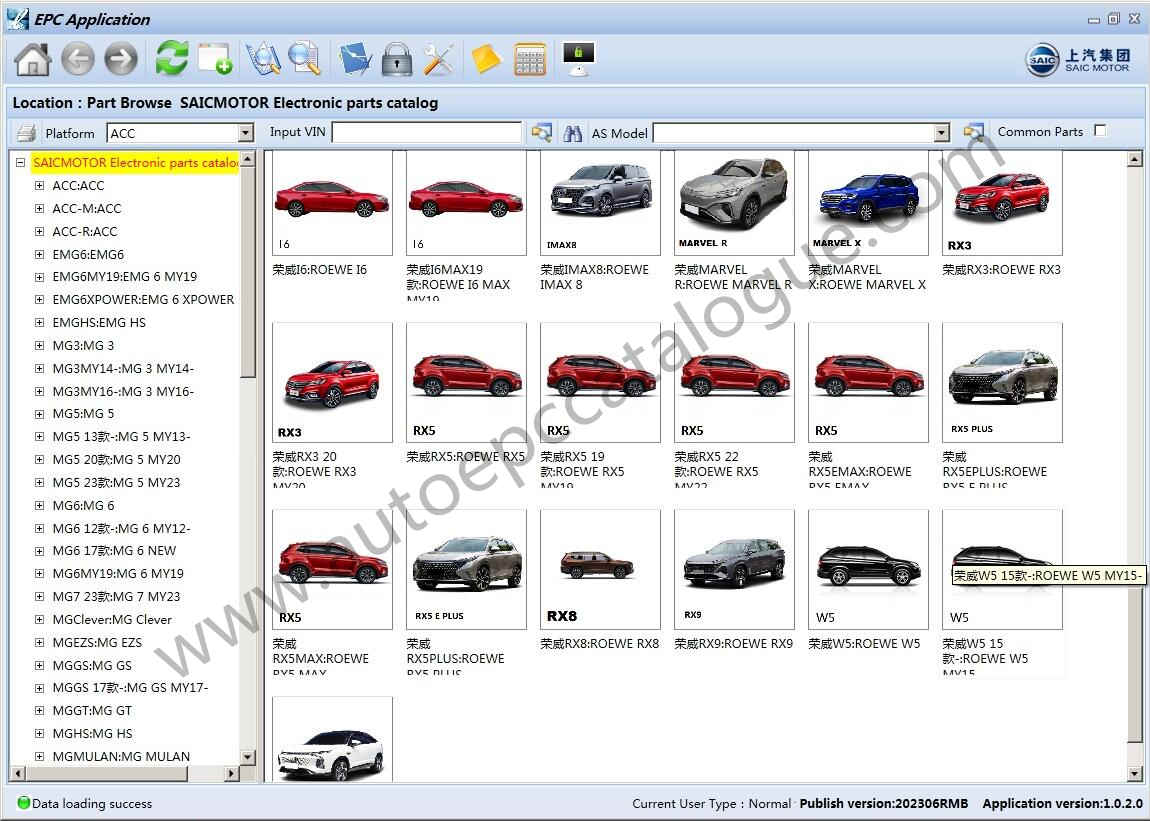The height and width of the screenshot is (821, 1150).
Task: Select EMG6XPOWER:EMG 6 XPOWER tree item
Action: (x=143, y=299)
